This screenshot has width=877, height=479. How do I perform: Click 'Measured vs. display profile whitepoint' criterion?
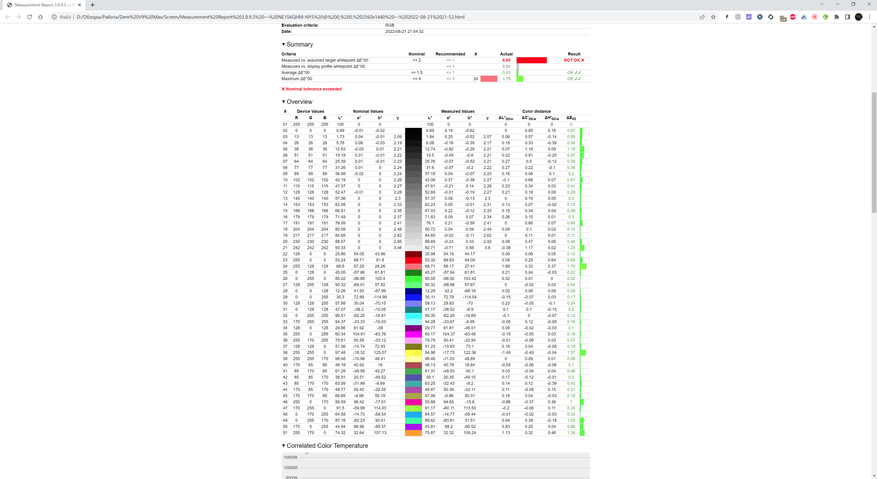(323, 66)
